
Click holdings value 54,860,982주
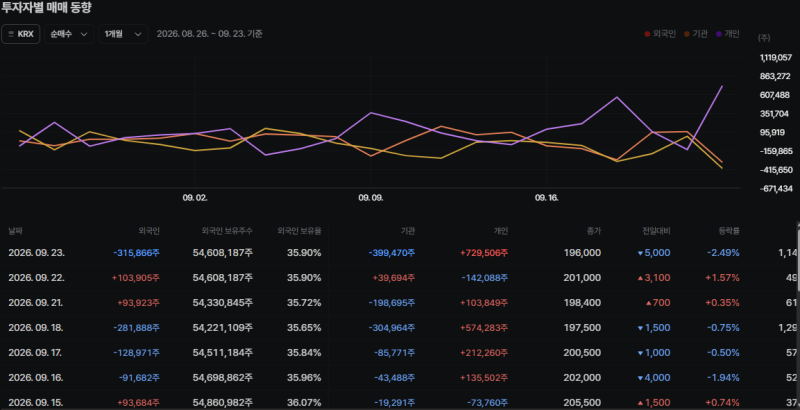tap(222, 403)
